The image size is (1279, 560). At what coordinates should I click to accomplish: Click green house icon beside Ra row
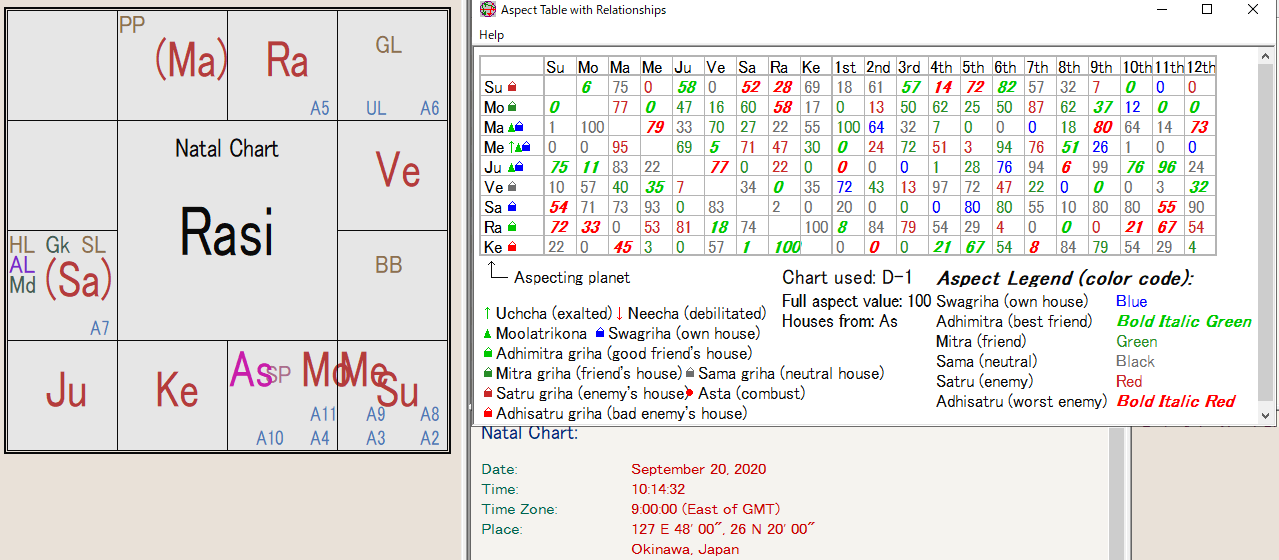(x=512, y=228)
